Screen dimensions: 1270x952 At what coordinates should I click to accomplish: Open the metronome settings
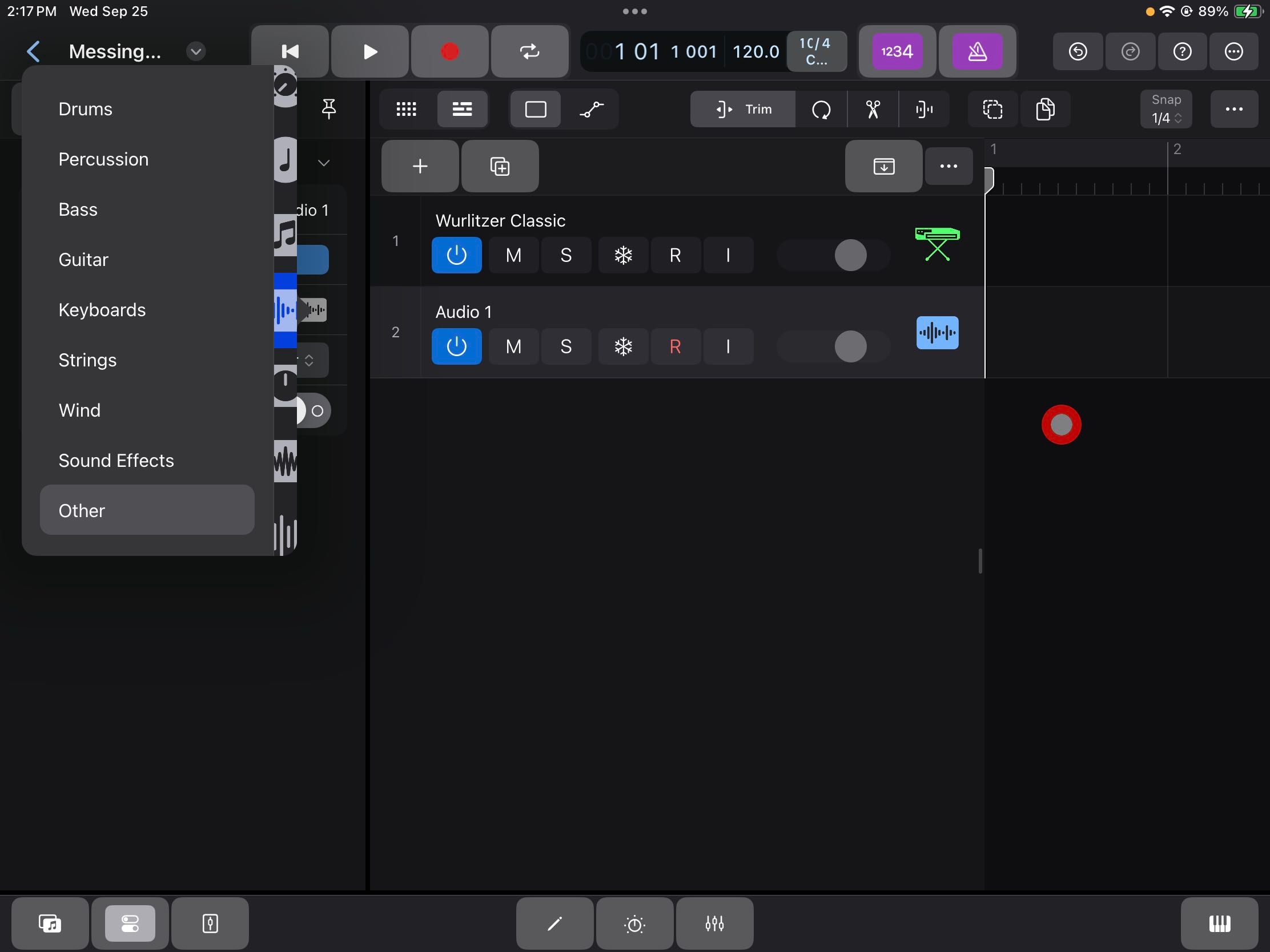977,51
